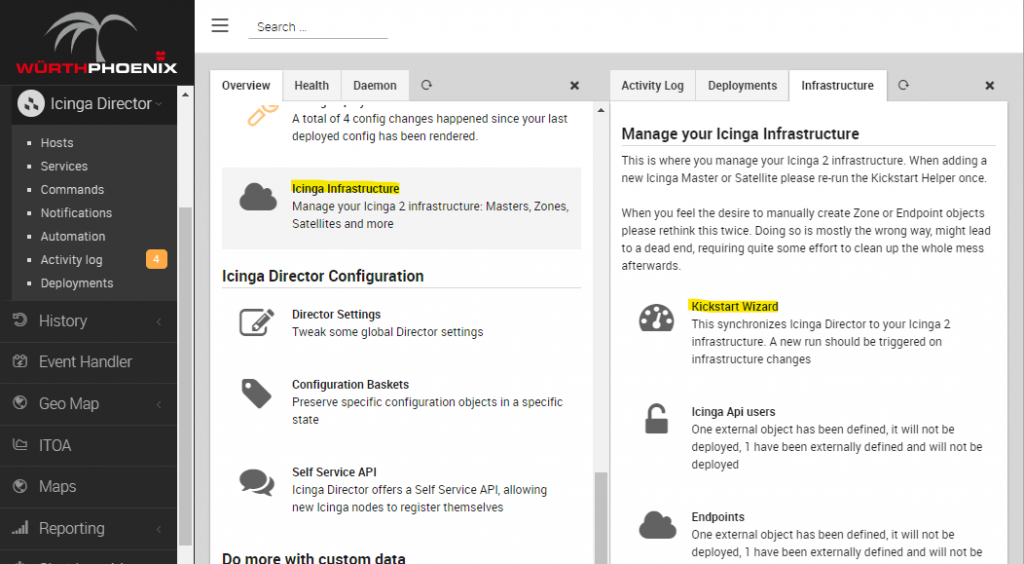The width and height of the screenshot is (1024, 564).
Task: Open Activity log in sidebar
Action: pos(71,260)
